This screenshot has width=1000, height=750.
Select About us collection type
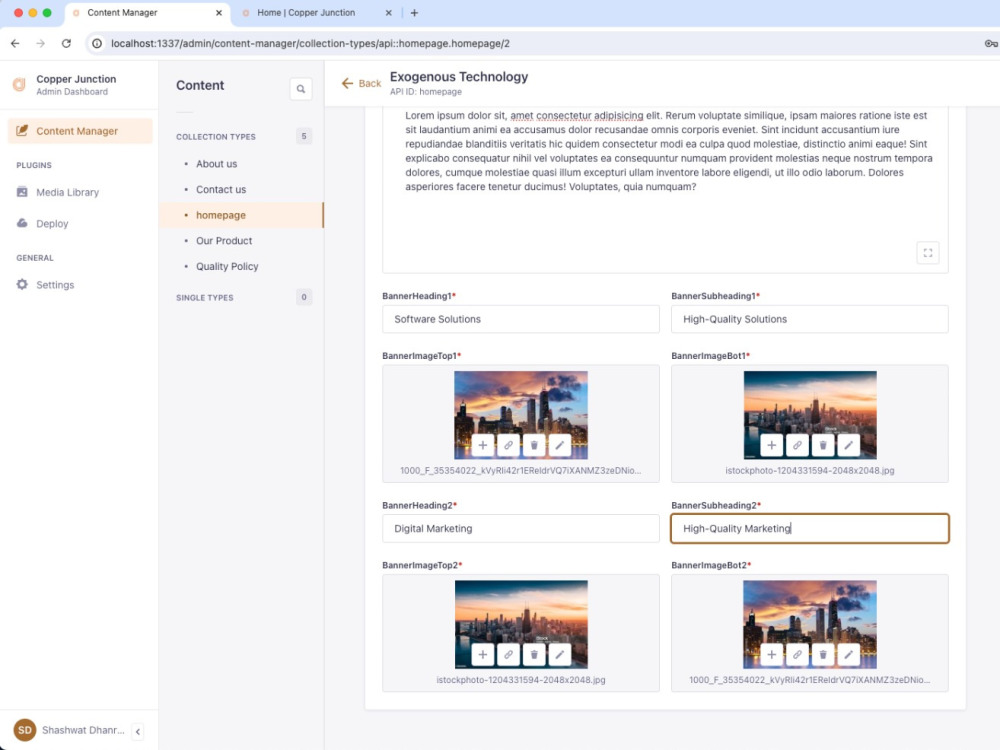216,164
